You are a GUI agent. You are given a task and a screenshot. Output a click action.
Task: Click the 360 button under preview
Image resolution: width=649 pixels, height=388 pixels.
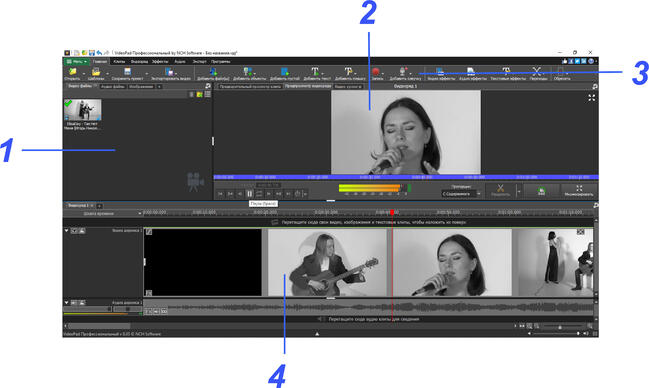point(541,191)
